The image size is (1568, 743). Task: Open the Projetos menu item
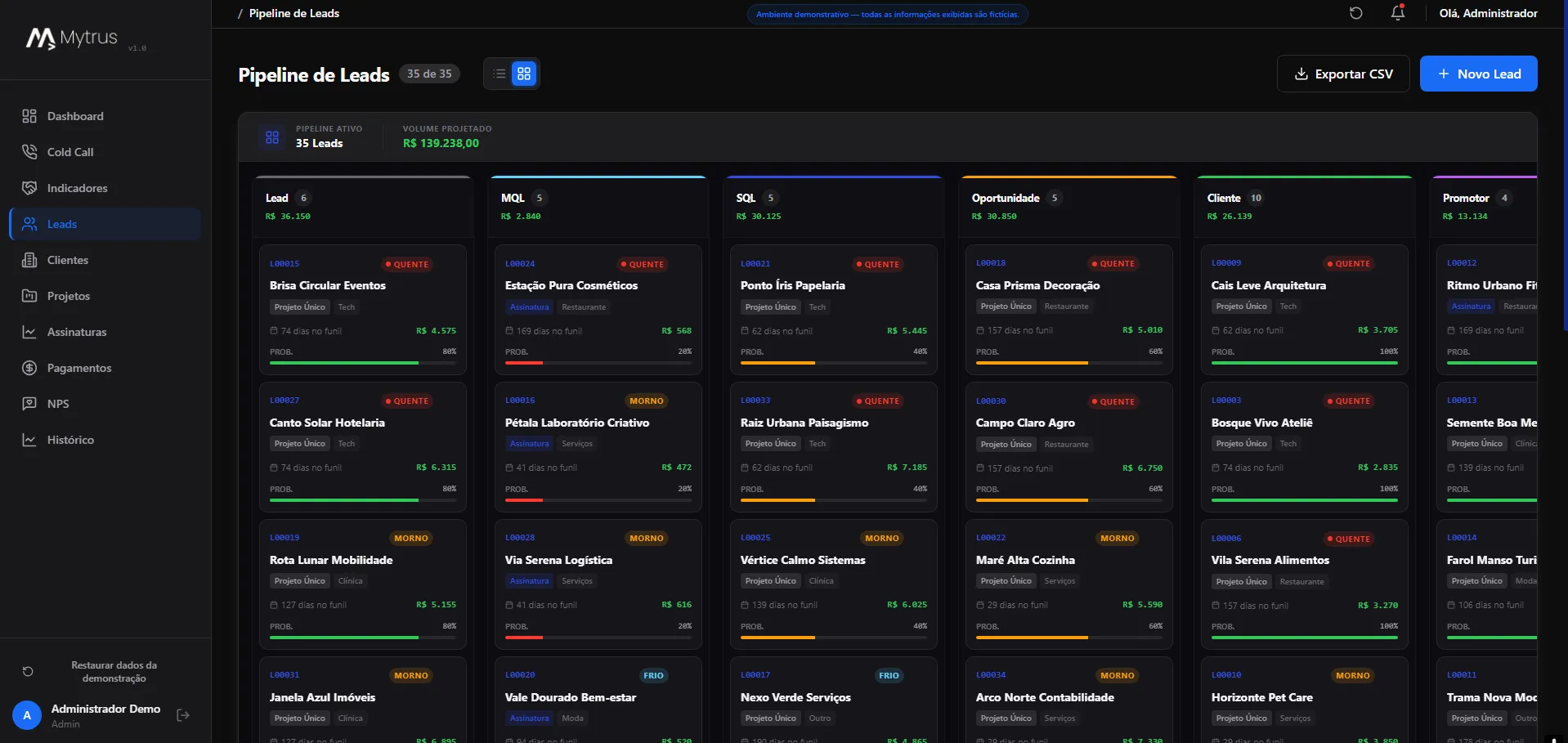point(105,296)
